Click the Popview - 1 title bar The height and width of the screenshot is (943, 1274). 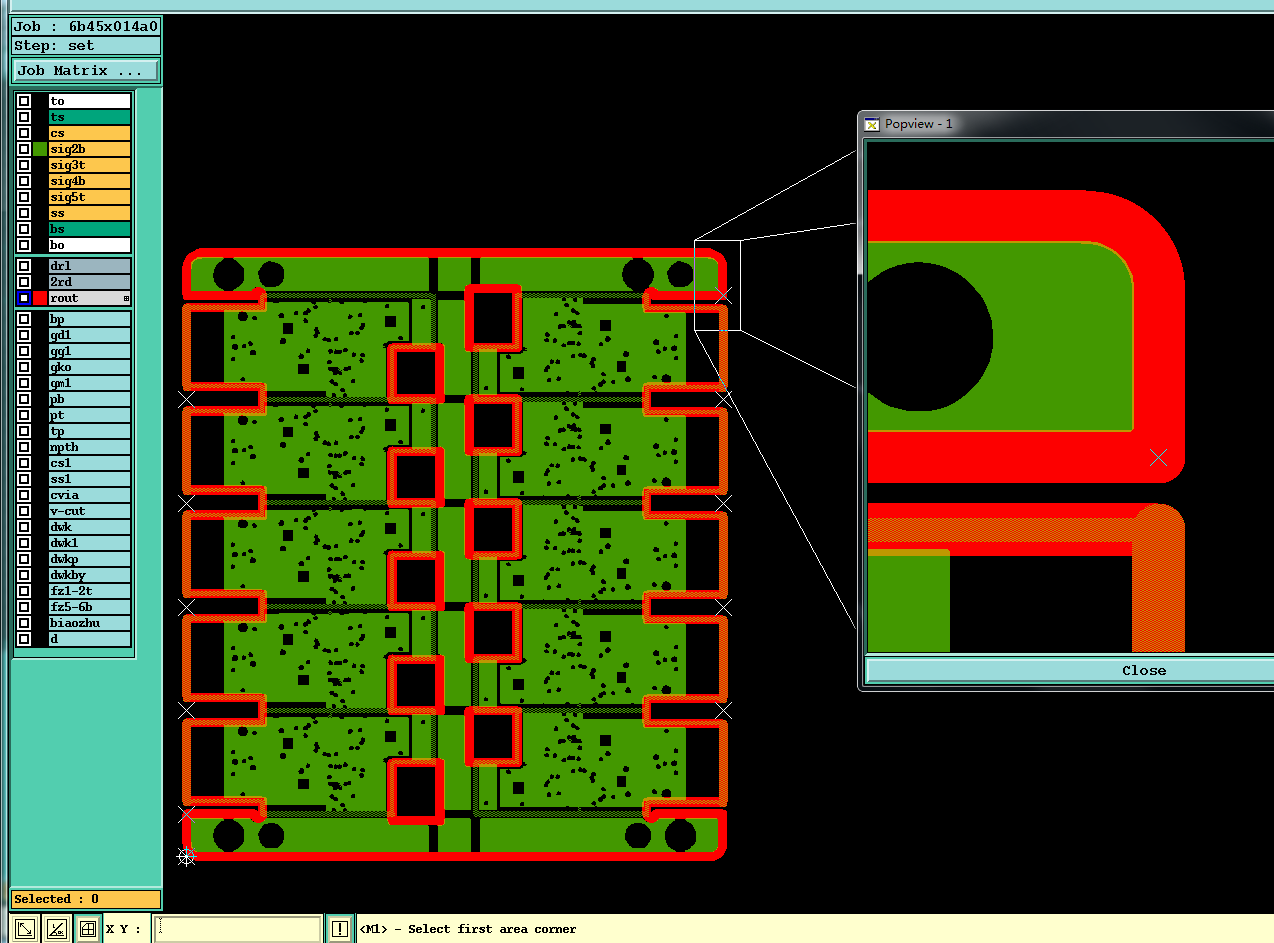point(1068,124)
